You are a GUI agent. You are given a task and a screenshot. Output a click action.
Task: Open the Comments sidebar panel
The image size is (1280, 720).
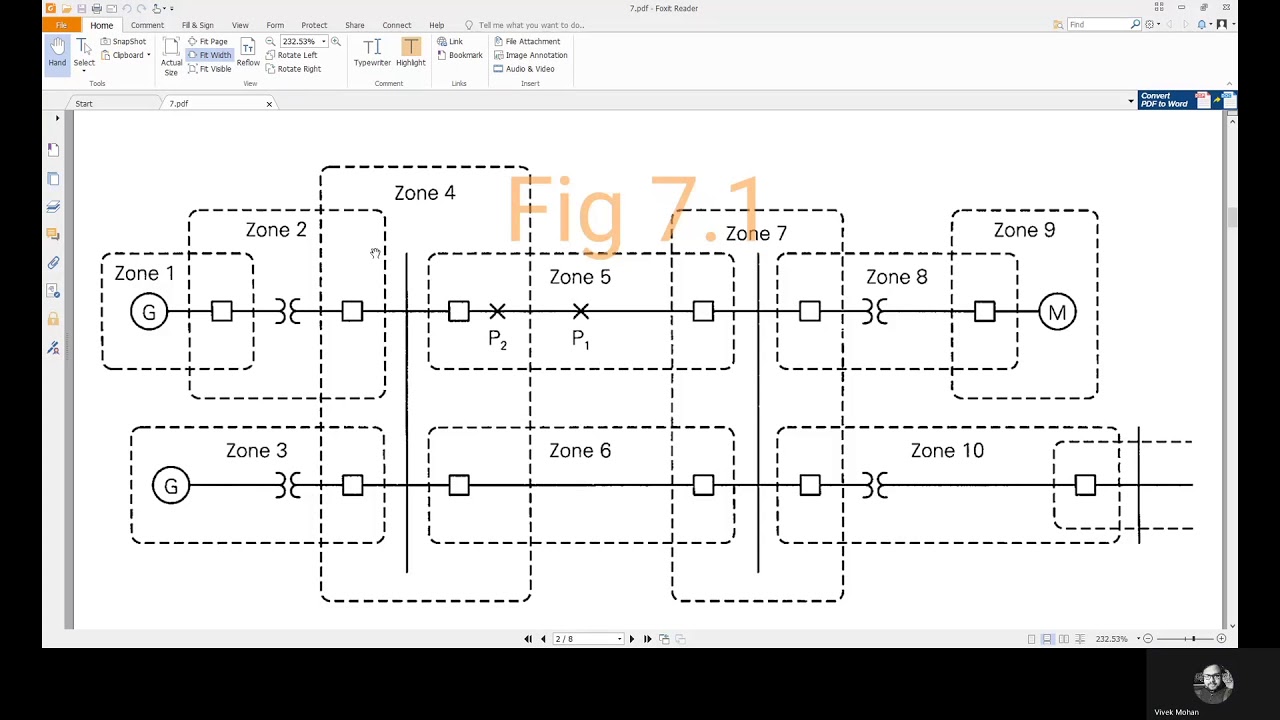[53, 234]
